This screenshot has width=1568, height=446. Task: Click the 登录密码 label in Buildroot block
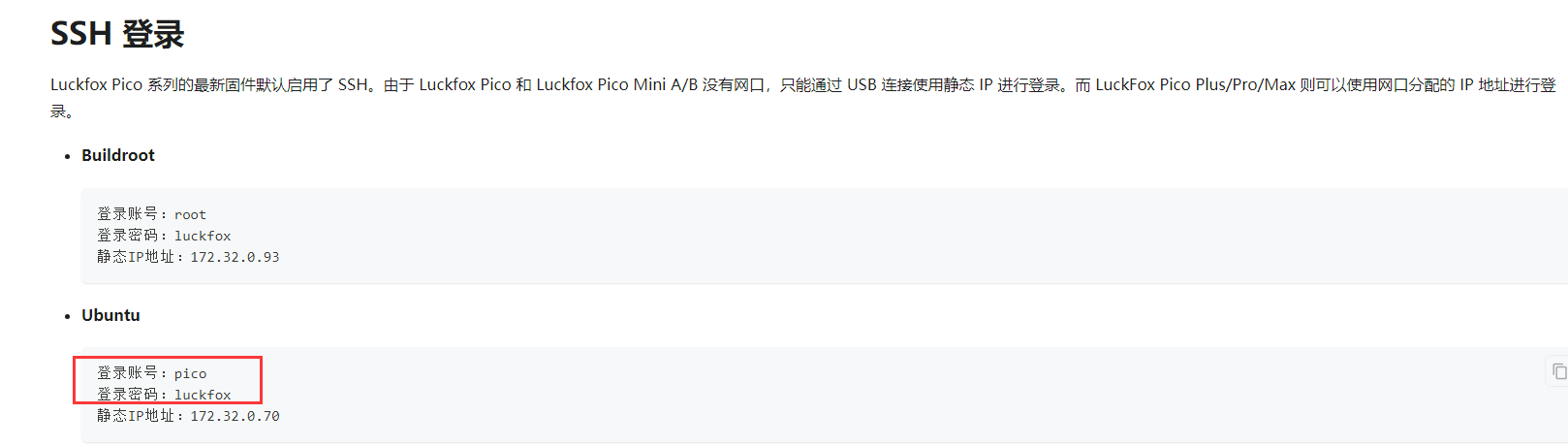(128, 236)
